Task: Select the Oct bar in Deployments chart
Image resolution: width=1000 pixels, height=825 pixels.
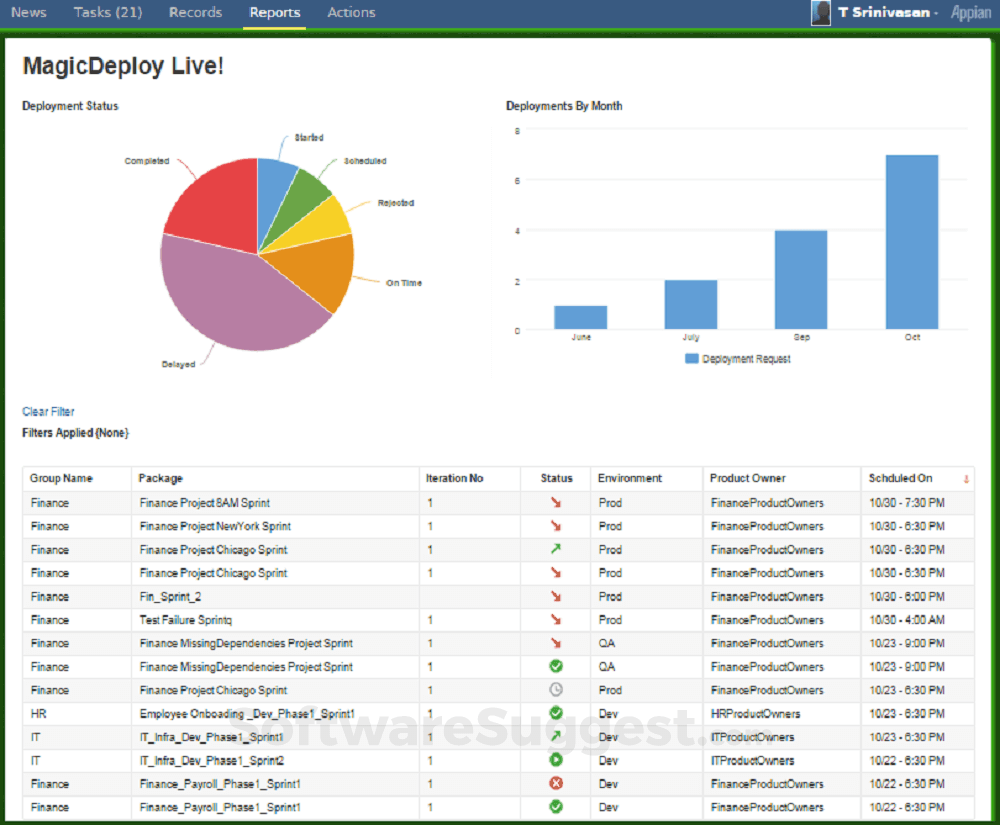Action: [911, 242]
